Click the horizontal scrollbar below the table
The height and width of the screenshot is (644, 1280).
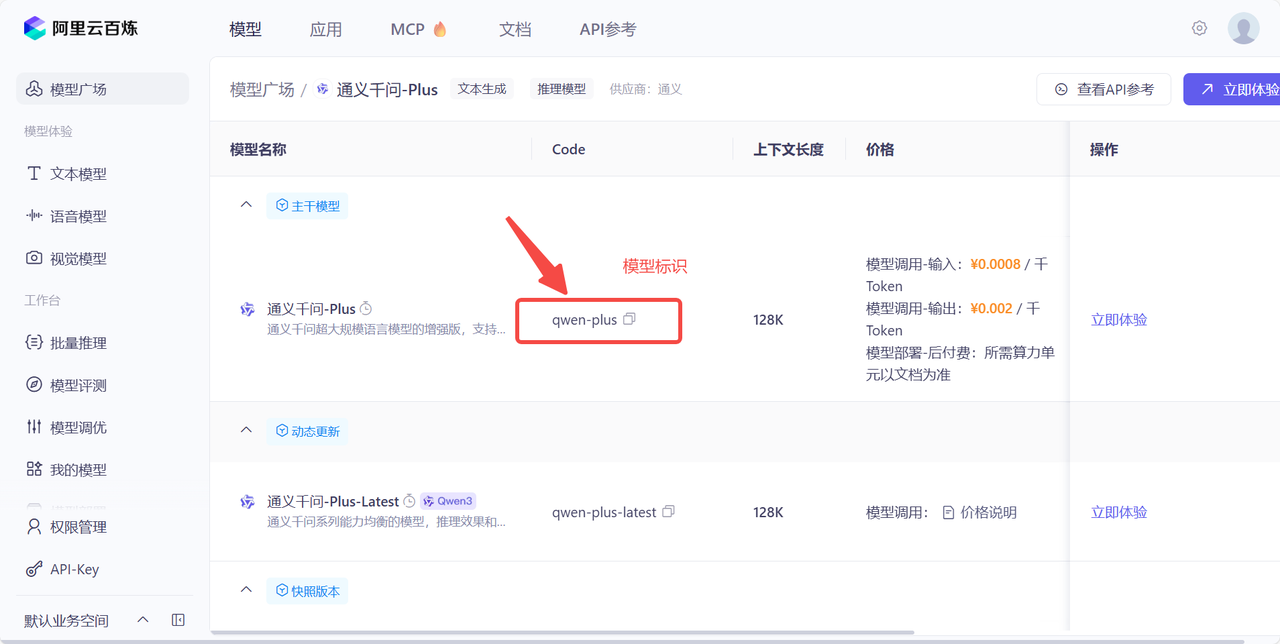563,632
